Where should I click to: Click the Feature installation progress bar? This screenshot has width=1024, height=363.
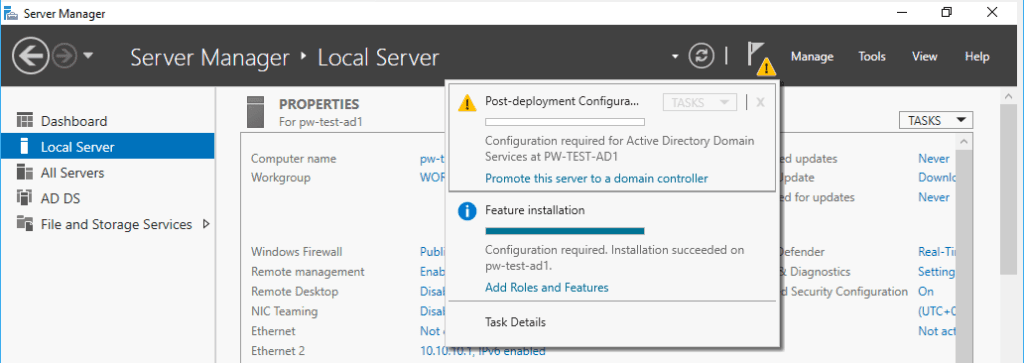pos(565,230)
